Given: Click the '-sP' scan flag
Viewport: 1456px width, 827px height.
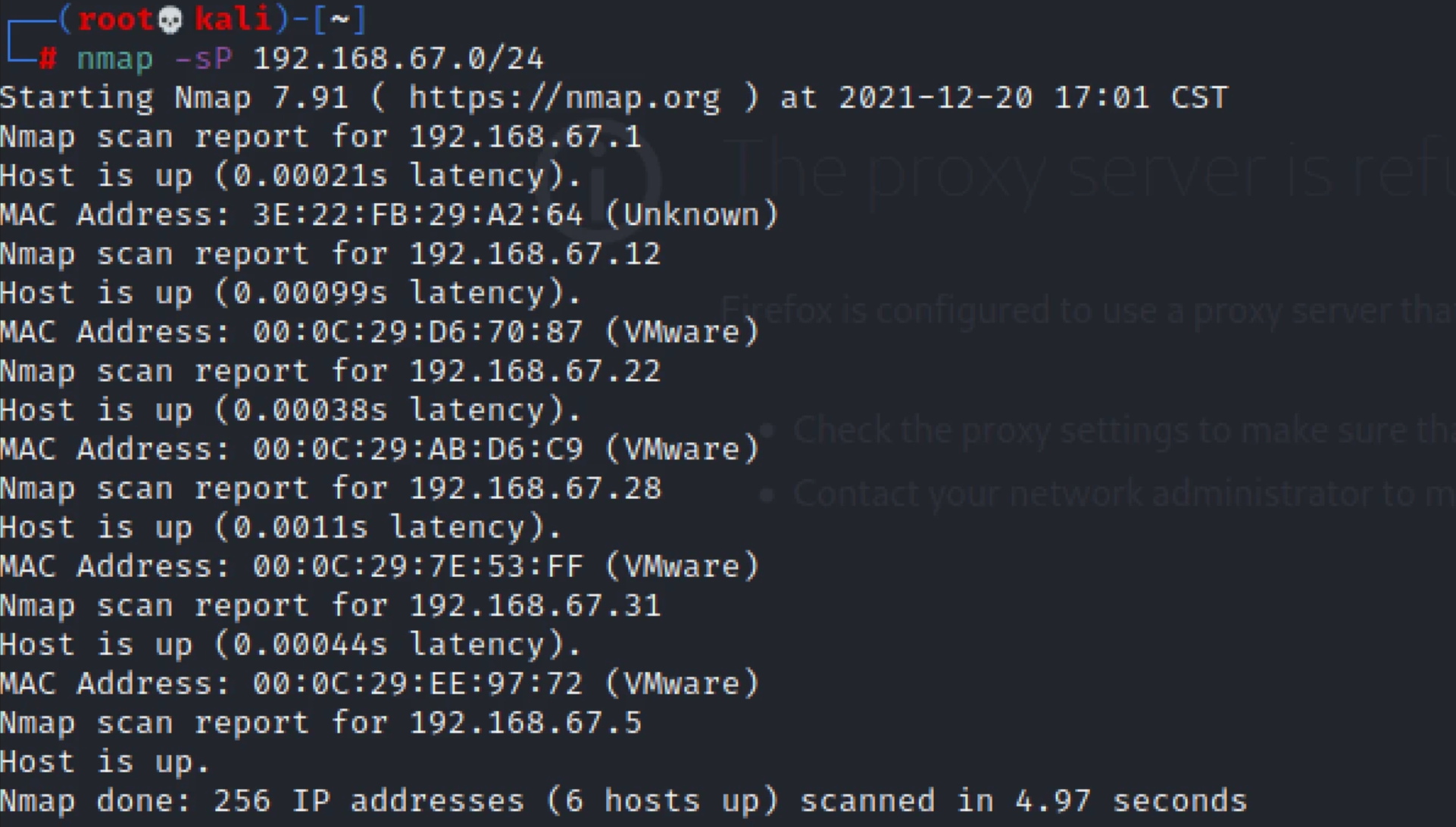Looking at the screenshot, I should (203, 59).
